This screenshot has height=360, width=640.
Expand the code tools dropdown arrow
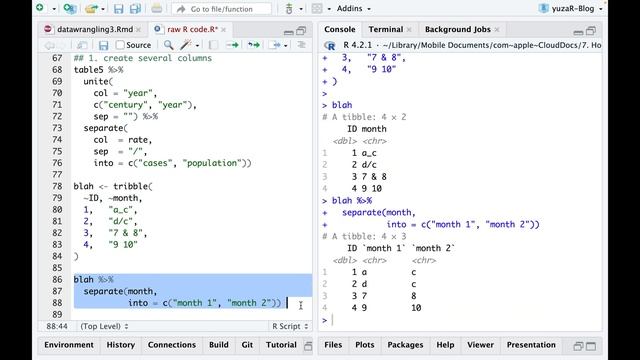point(197,46)
